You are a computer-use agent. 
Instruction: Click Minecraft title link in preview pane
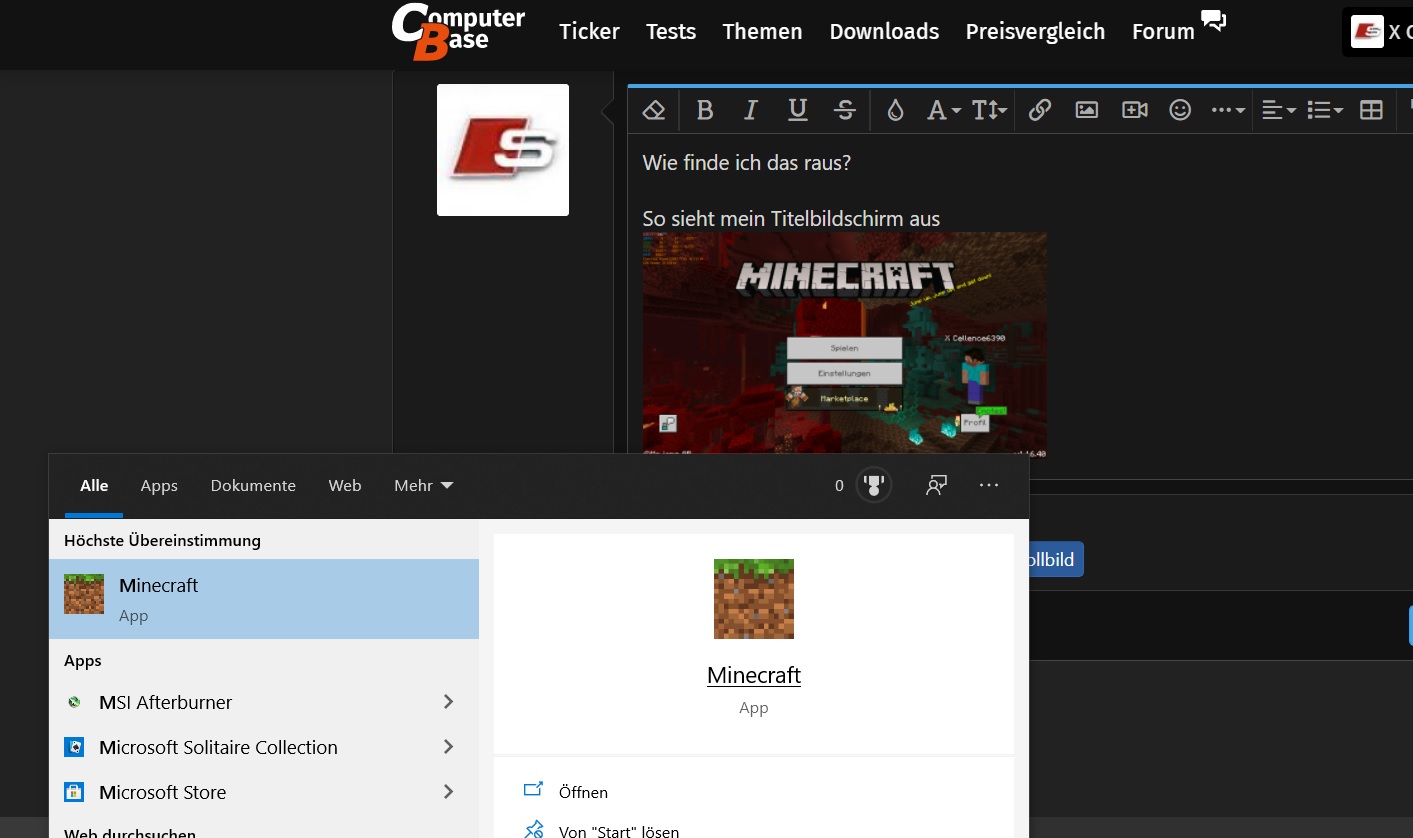click(754, 675)
